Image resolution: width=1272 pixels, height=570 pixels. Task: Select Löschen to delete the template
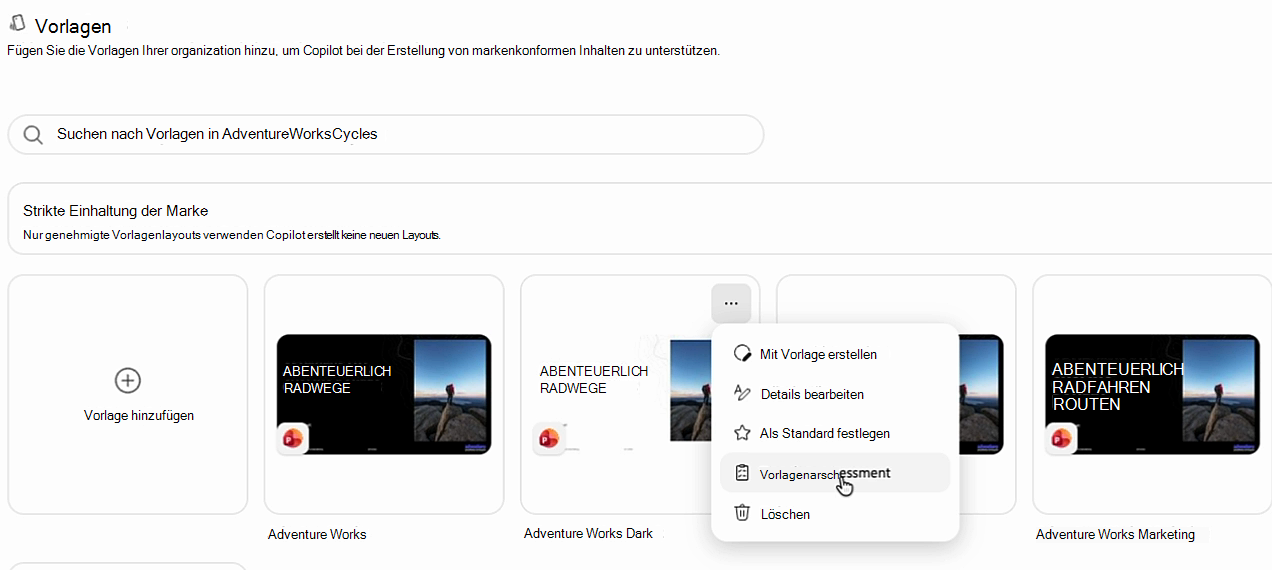[835, 513]
